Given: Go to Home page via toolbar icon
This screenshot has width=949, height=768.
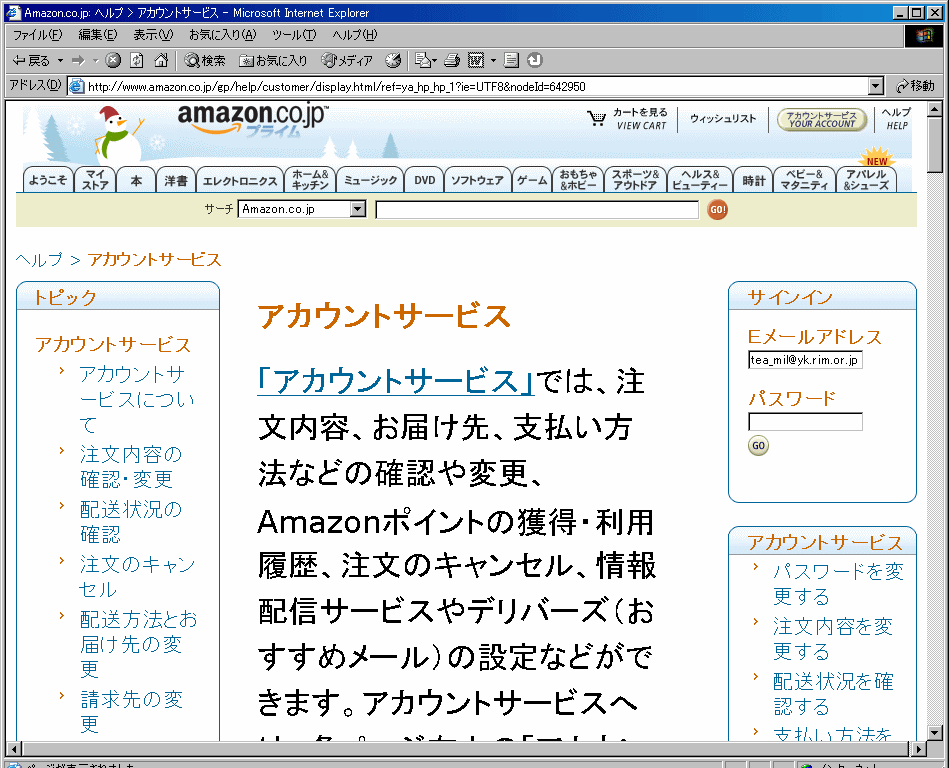Looking at the screenshot, I should tap(160, 61).
